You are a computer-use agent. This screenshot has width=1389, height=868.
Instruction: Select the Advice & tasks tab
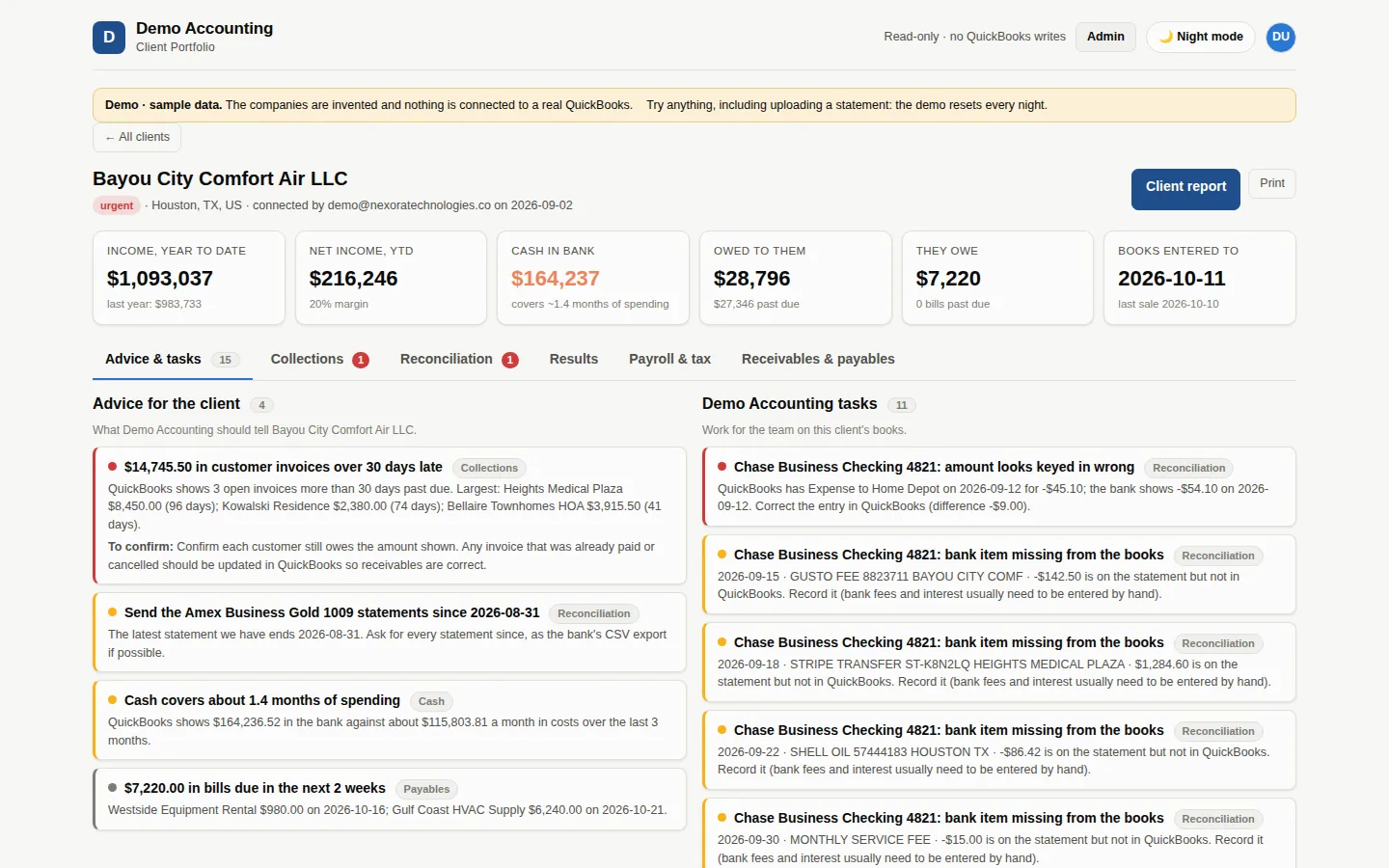point(172,359)
